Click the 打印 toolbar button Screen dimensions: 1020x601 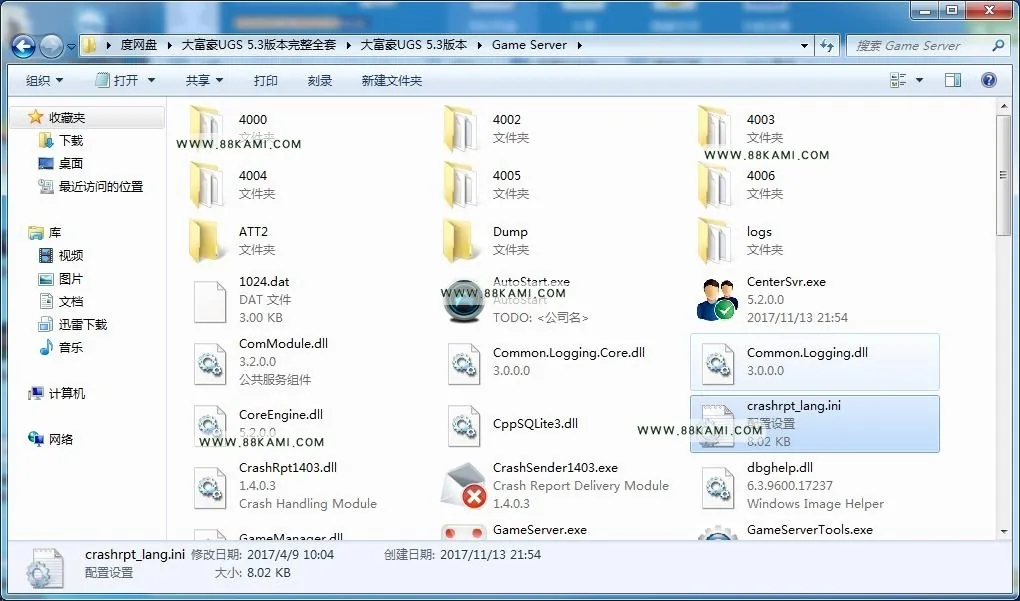(x=265, y=81)
